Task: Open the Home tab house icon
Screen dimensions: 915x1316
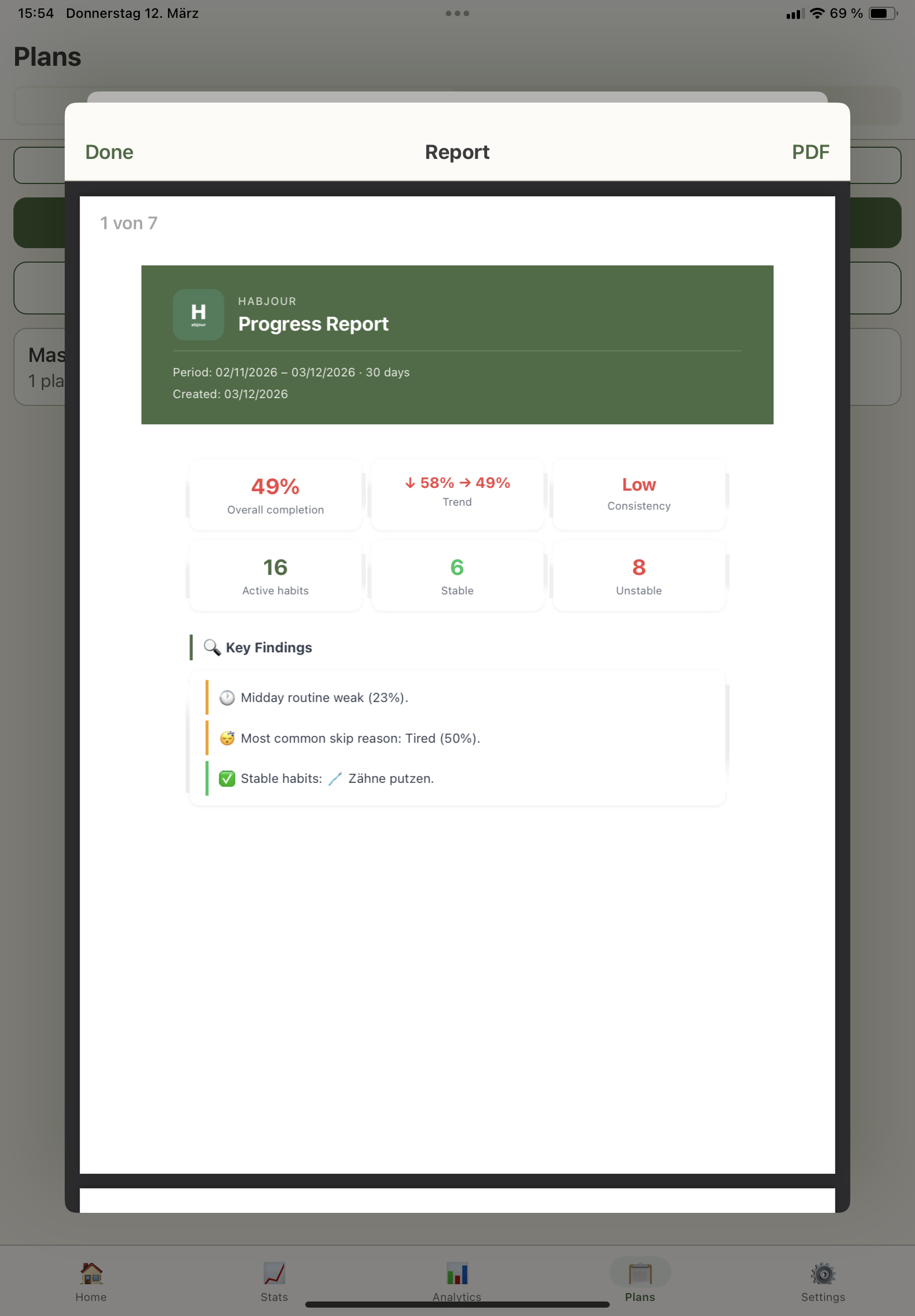Action: 91,1273
